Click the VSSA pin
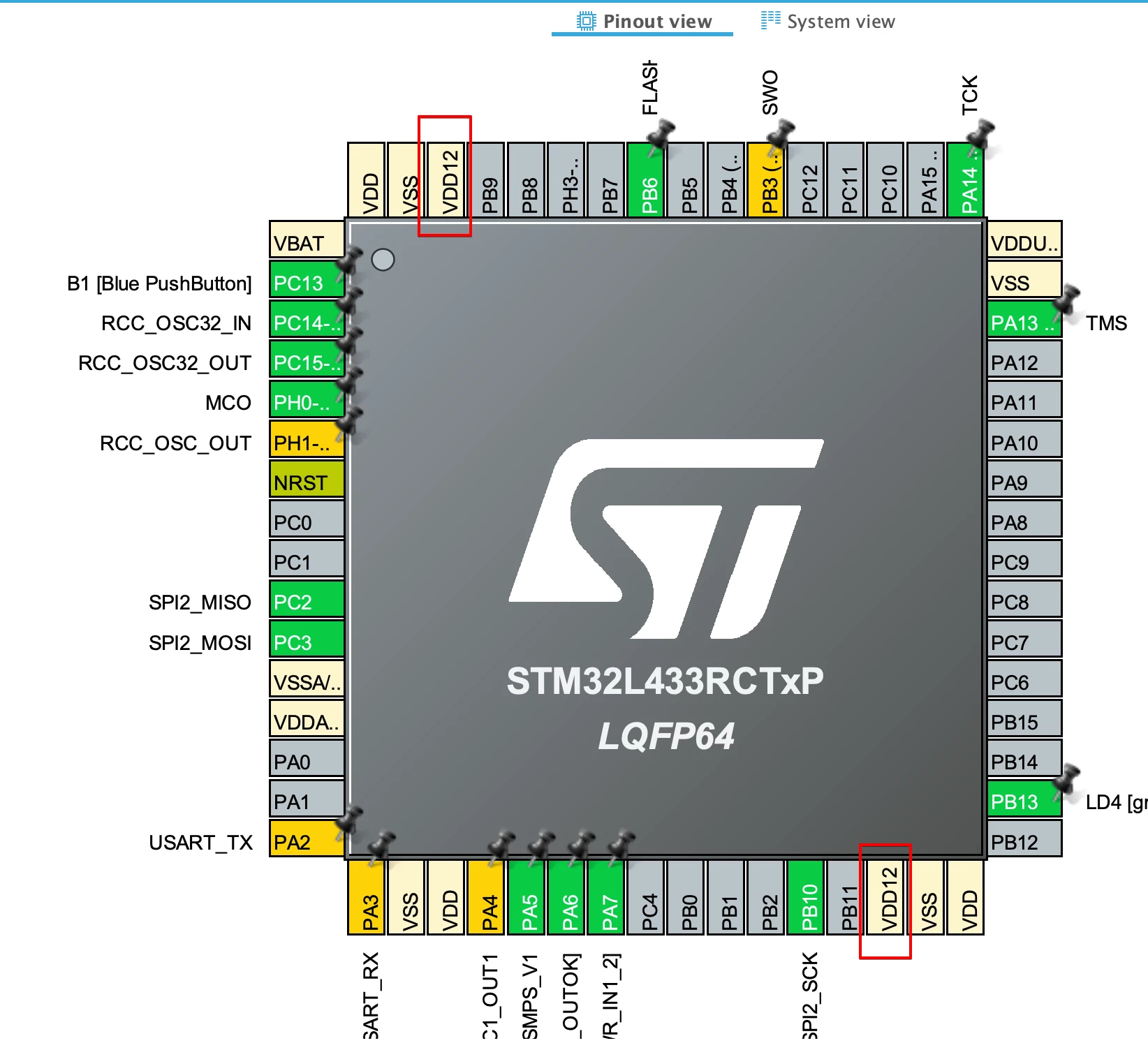 (307, 679)
